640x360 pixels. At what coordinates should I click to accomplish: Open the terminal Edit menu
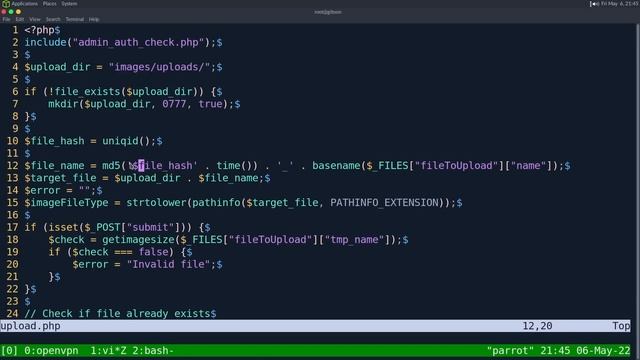point(20,19)
